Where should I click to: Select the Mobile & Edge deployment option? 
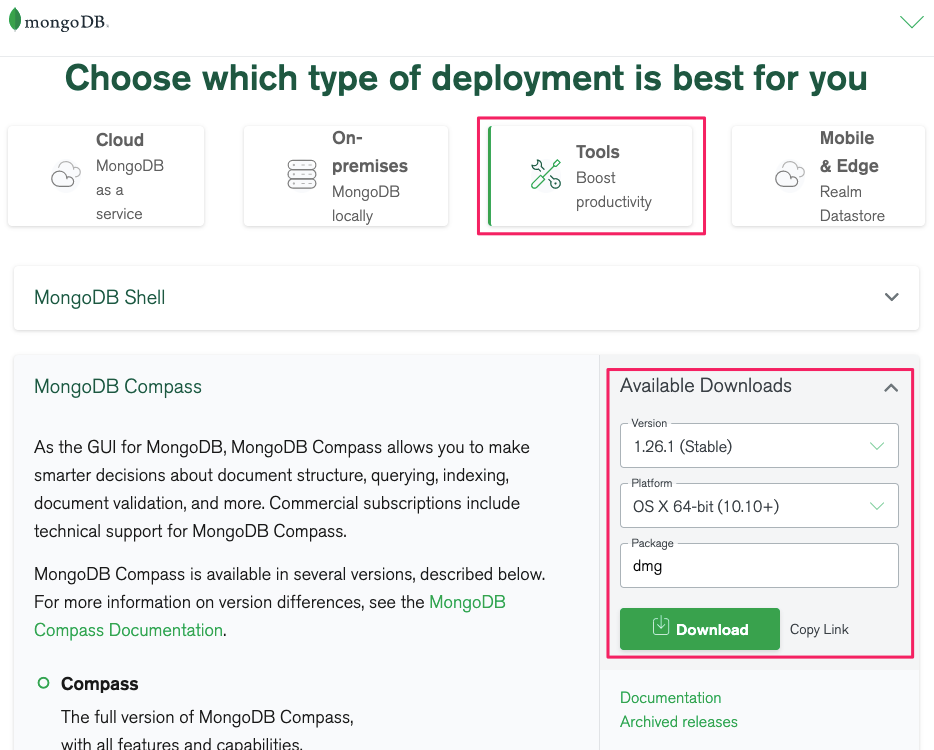(x=828, y=176)
